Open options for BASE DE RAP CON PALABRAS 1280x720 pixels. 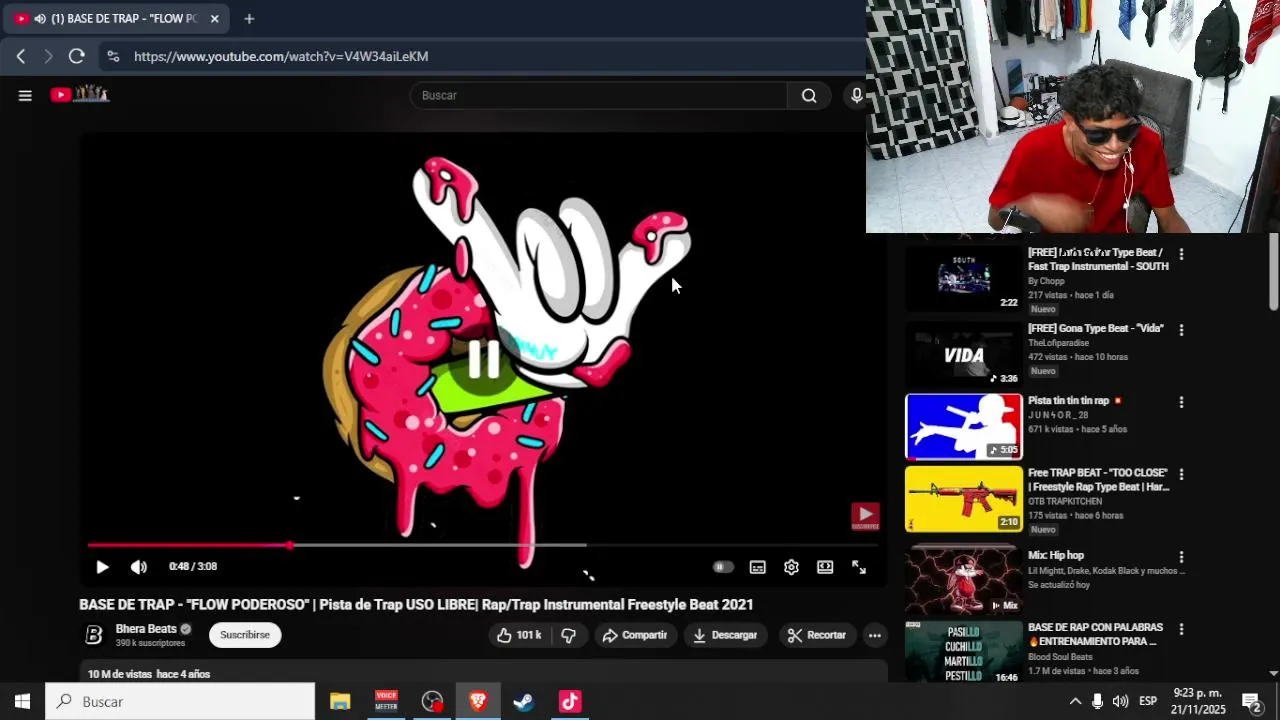pyautogui.click(x=1181, y=629)
